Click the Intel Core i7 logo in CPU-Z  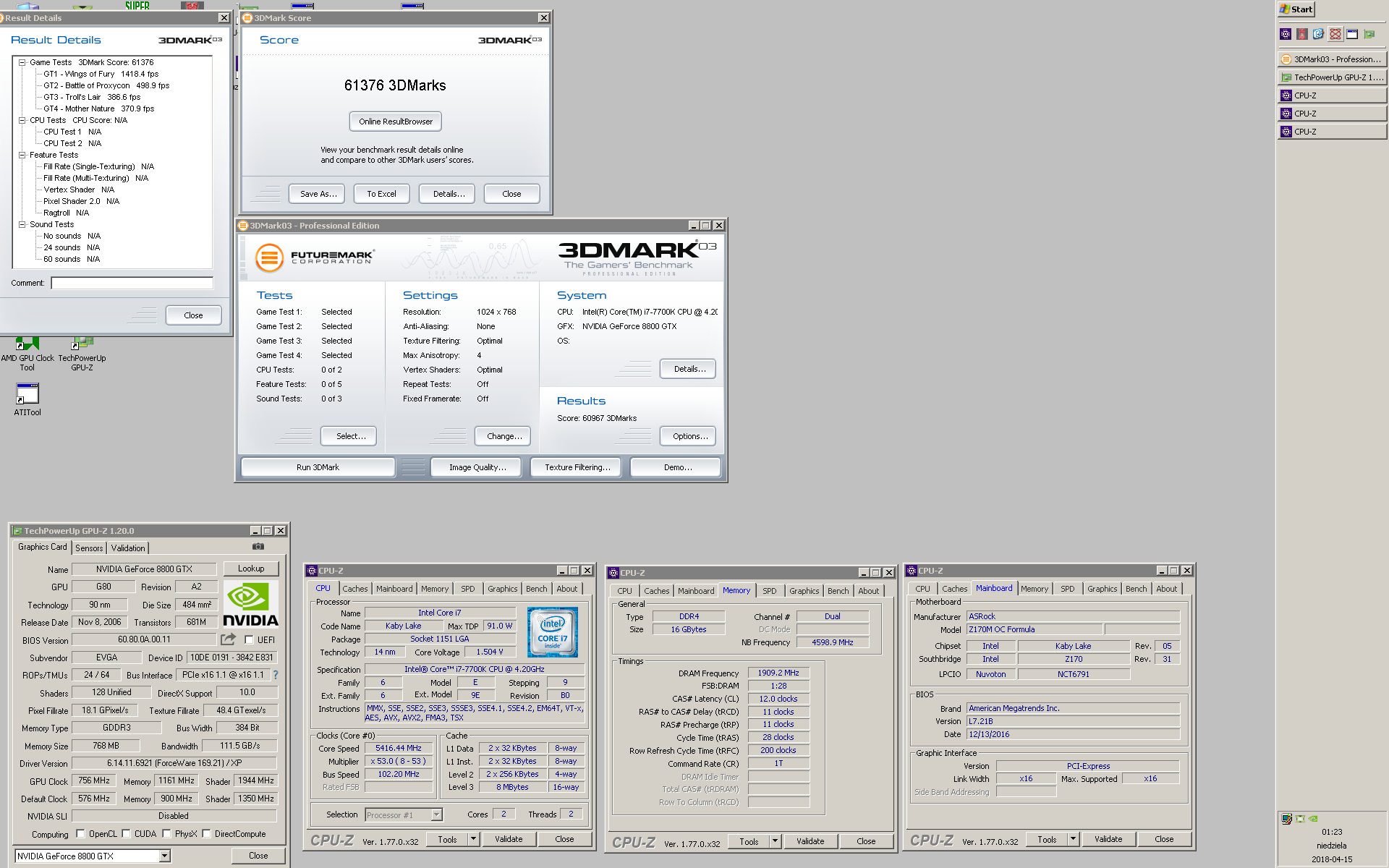click(x=553, y=631)
